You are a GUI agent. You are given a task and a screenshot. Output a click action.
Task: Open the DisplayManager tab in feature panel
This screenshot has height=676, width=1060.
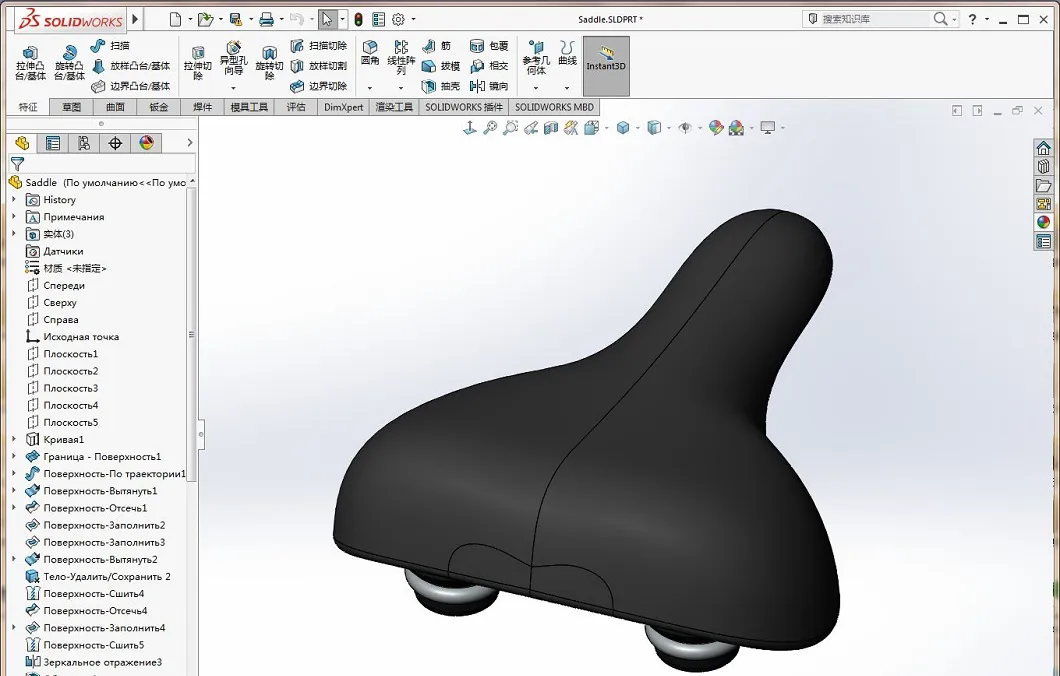tap(146, 143)
